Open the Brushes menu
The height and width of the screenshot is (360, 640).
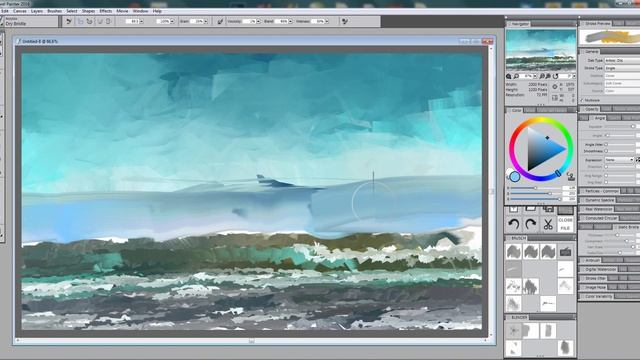point(55,11)
